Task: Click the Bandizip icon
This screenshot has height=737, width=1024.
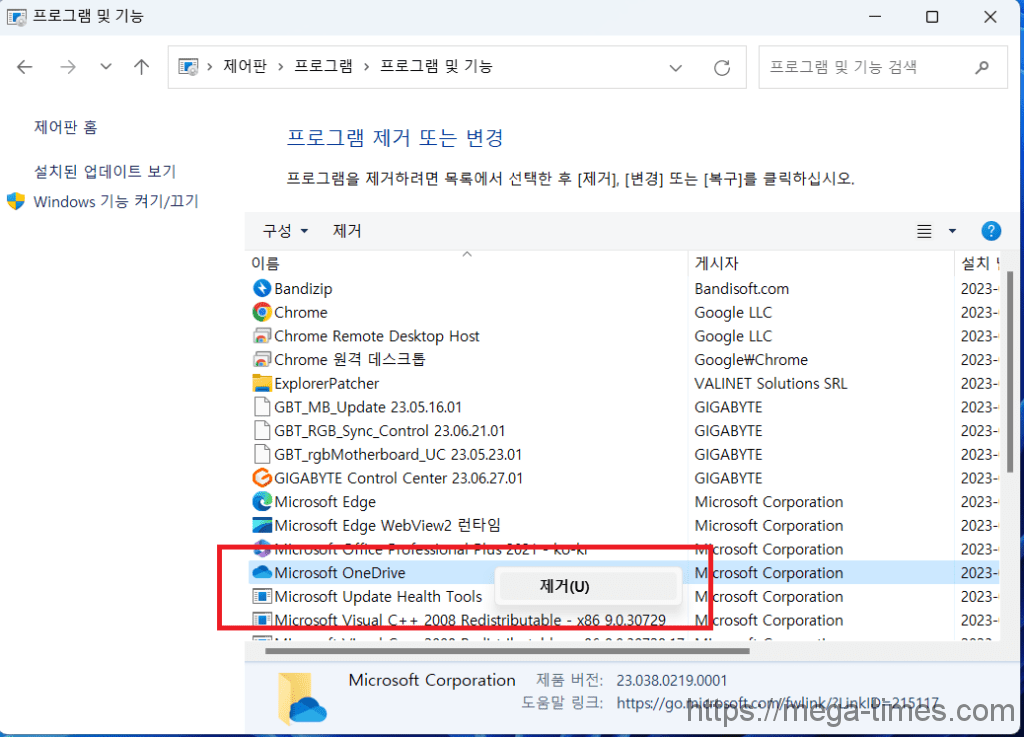Action: [262, 288]
